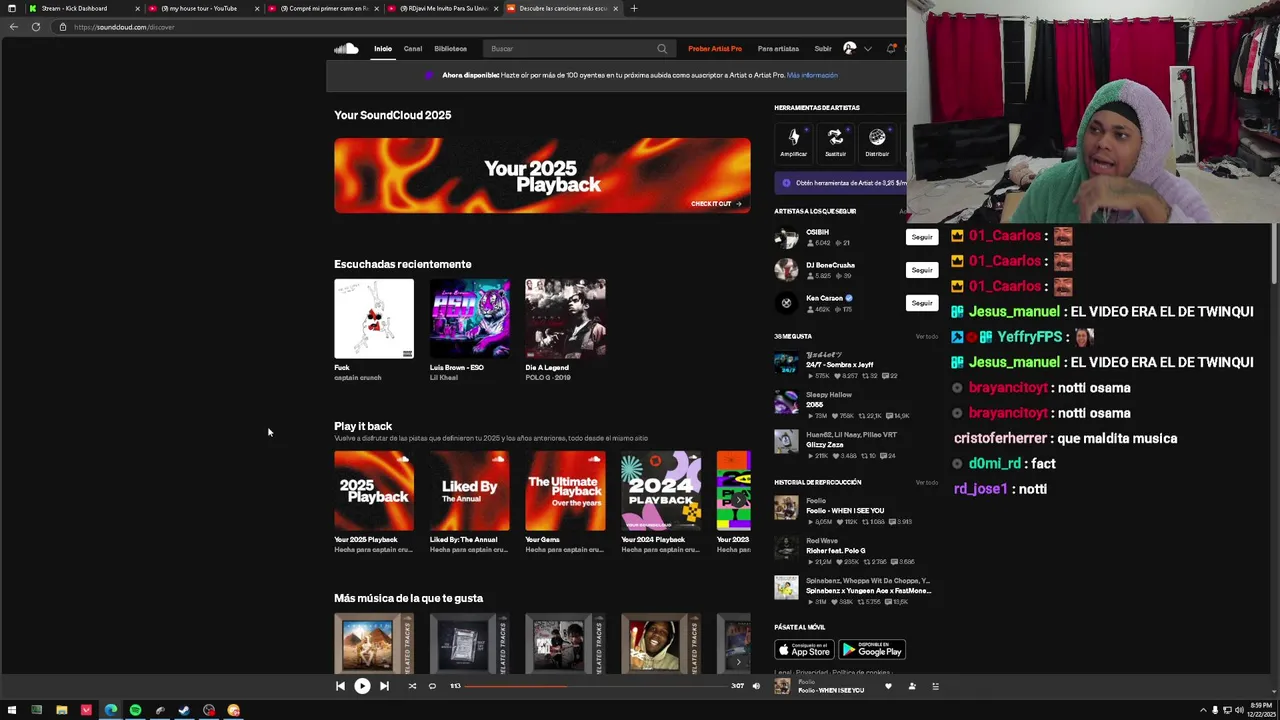Open the notifications bell icon

click(x=891, y=48)
